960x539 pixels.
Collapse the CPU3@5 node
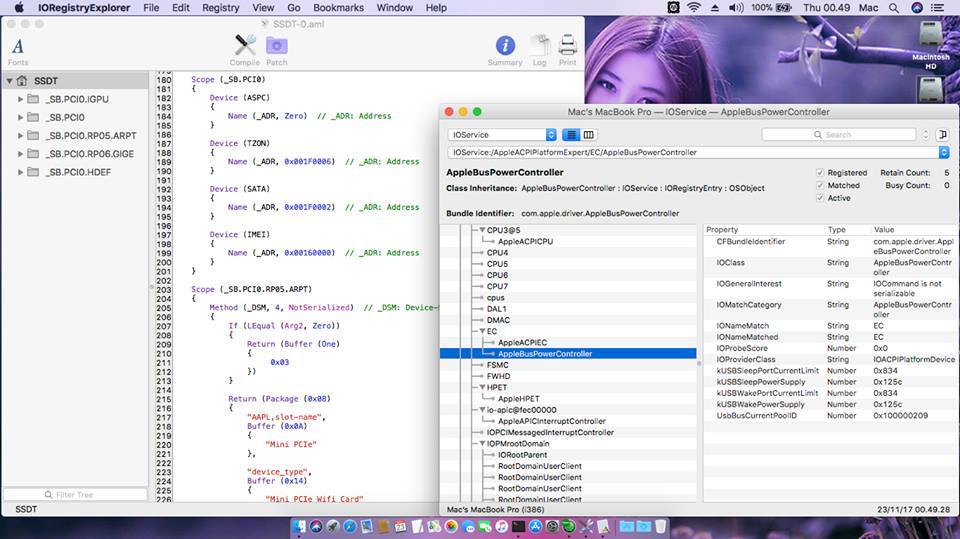[x=482, y=230]
